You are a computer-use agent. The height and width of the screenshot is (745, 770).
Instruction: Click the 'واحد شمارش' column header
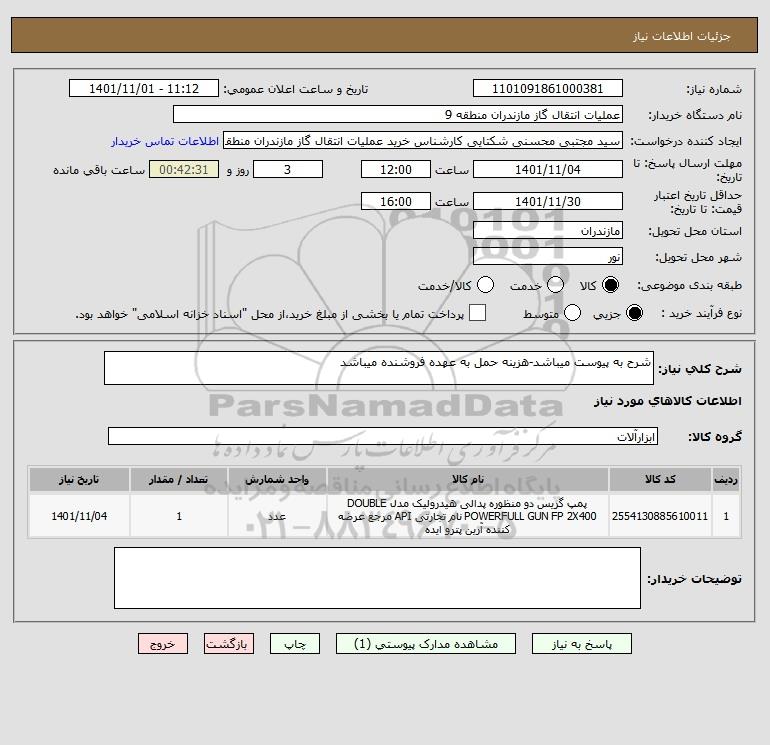(x=277, y=479)
